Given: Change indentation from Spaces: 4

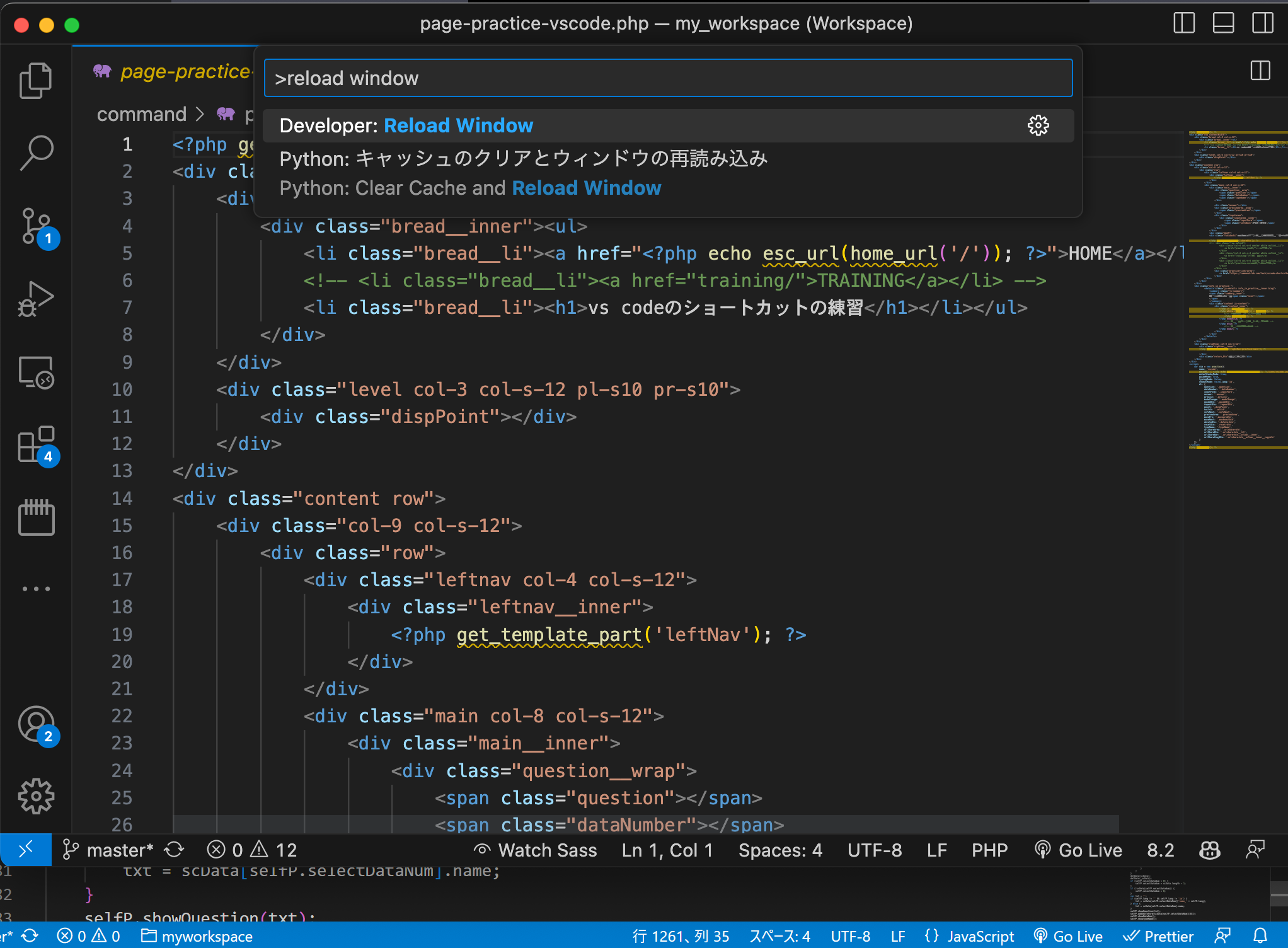Looking at the screenshot, I should [x=780, y=850].
